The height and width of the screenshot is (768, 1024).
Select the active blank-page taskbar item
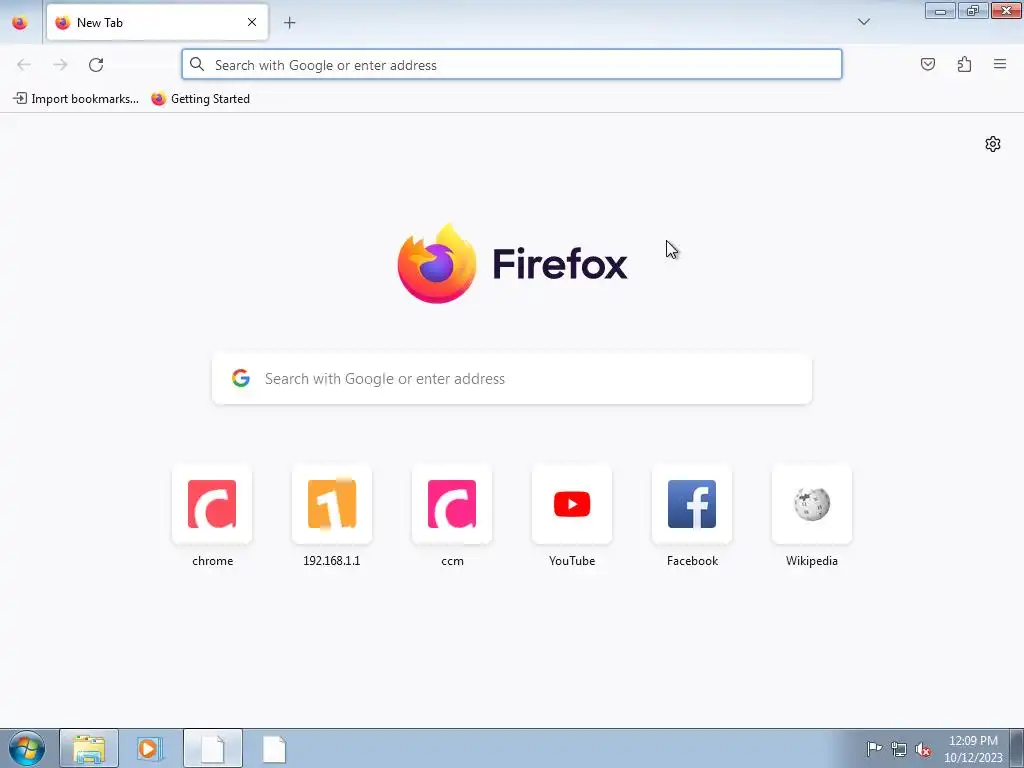213,748
